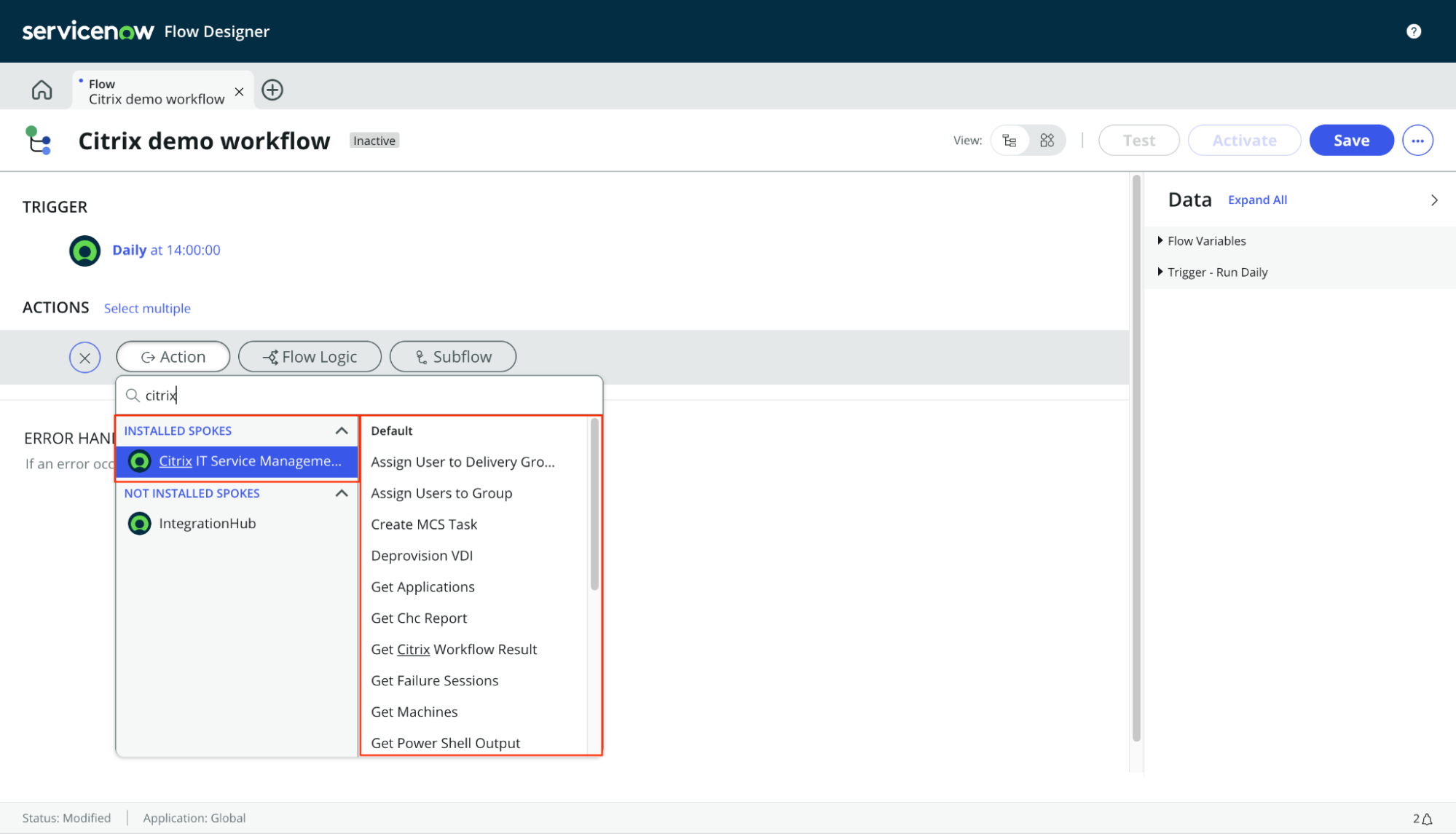This screenshot has width=1456, height=834.
Task: Select IntegrationHub spoke entry
Action: [237, 523]
